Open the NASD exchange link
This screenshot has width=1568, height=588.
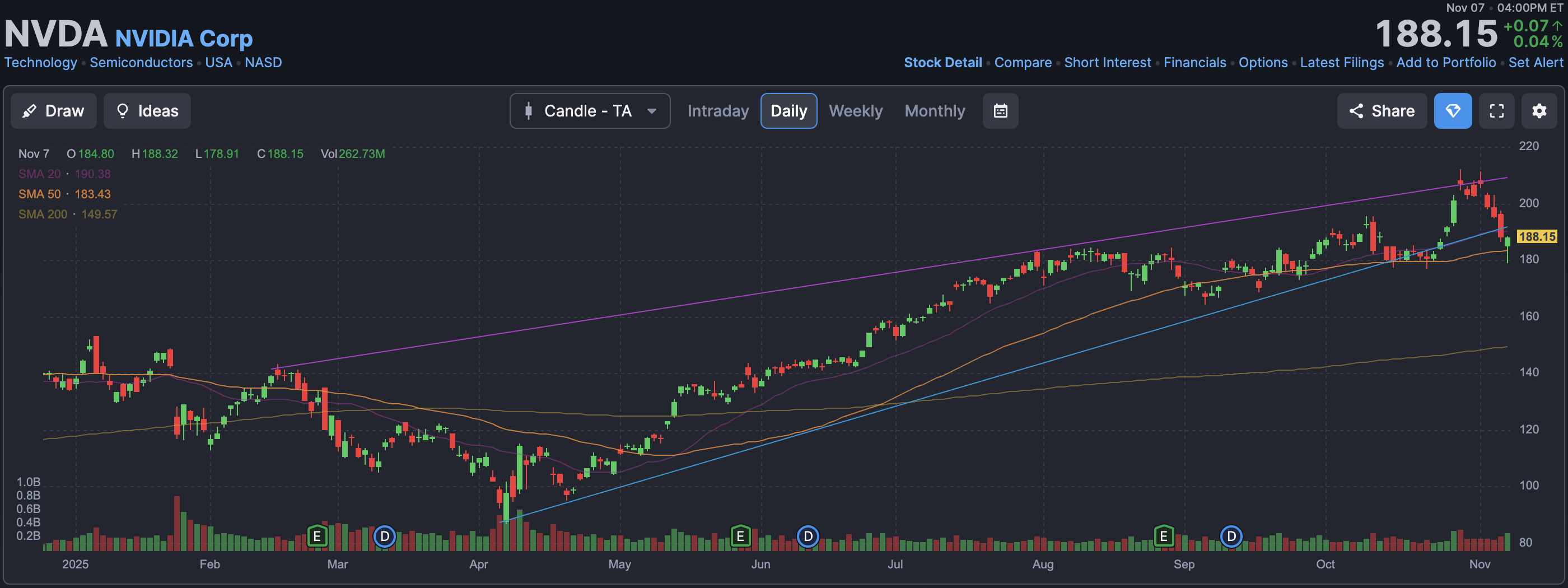263,63
